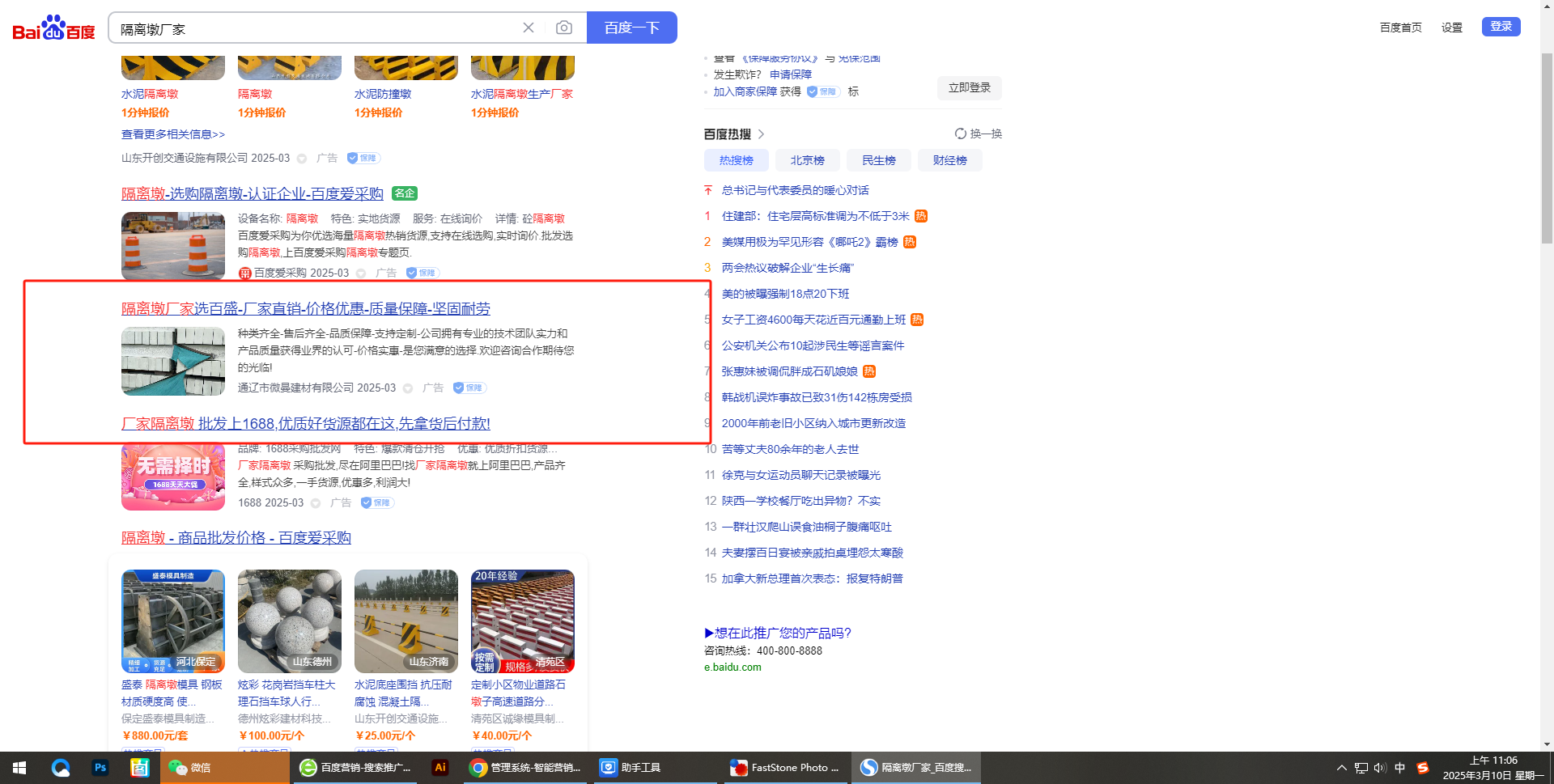Open hot search 住建部住宅层高标准
The image size is (1554, 784).
click(x=816, y=216)
